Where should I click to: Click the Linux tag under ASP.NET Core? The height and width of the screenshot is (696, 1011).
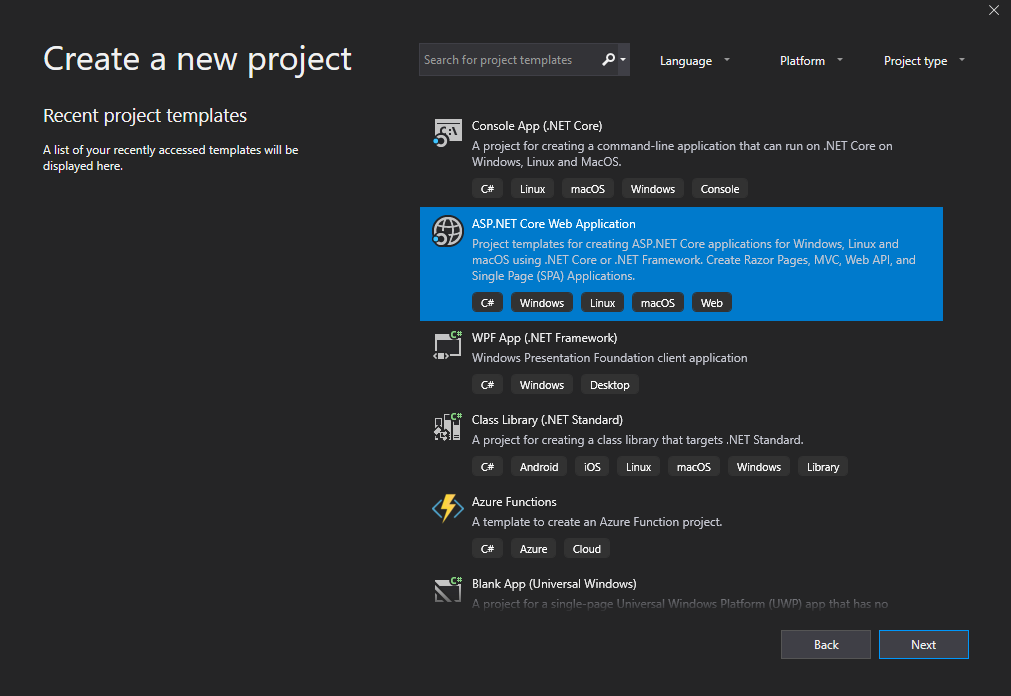(602, 303)
